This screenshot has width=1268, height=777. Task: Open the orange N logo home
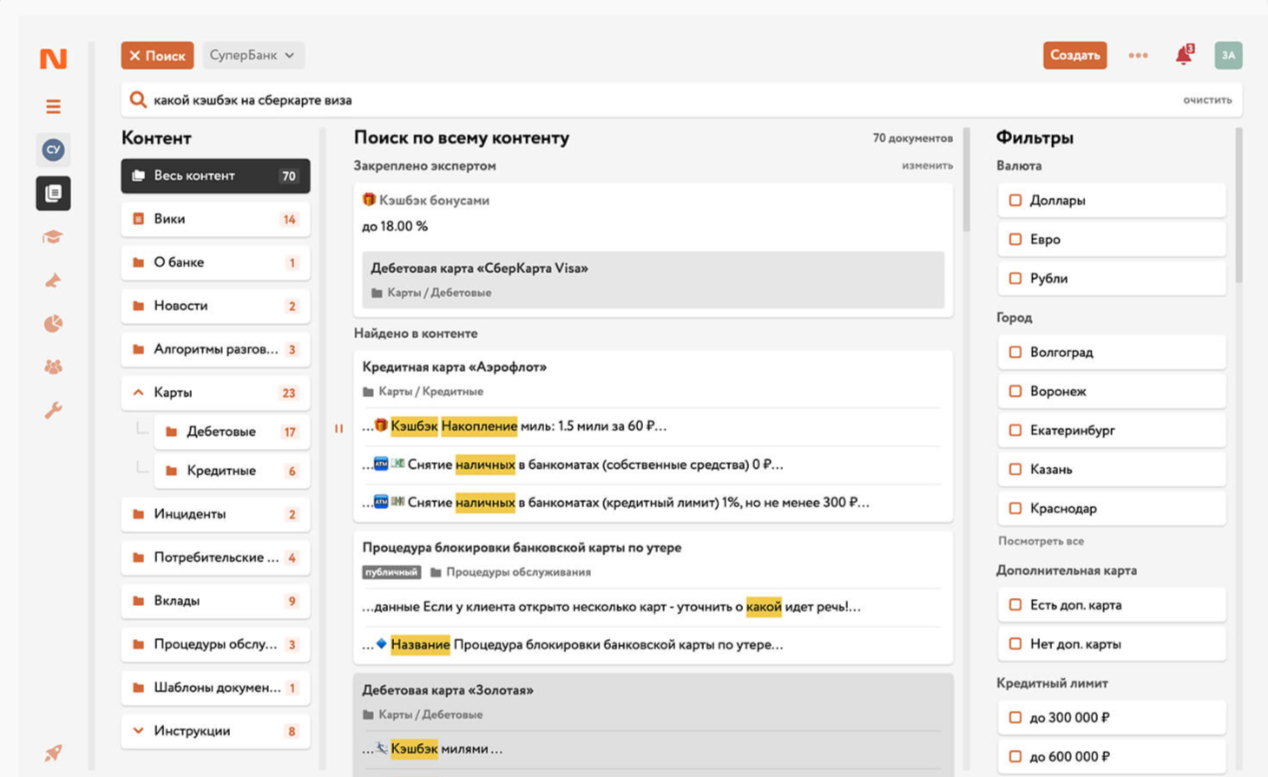pos(53,58)
